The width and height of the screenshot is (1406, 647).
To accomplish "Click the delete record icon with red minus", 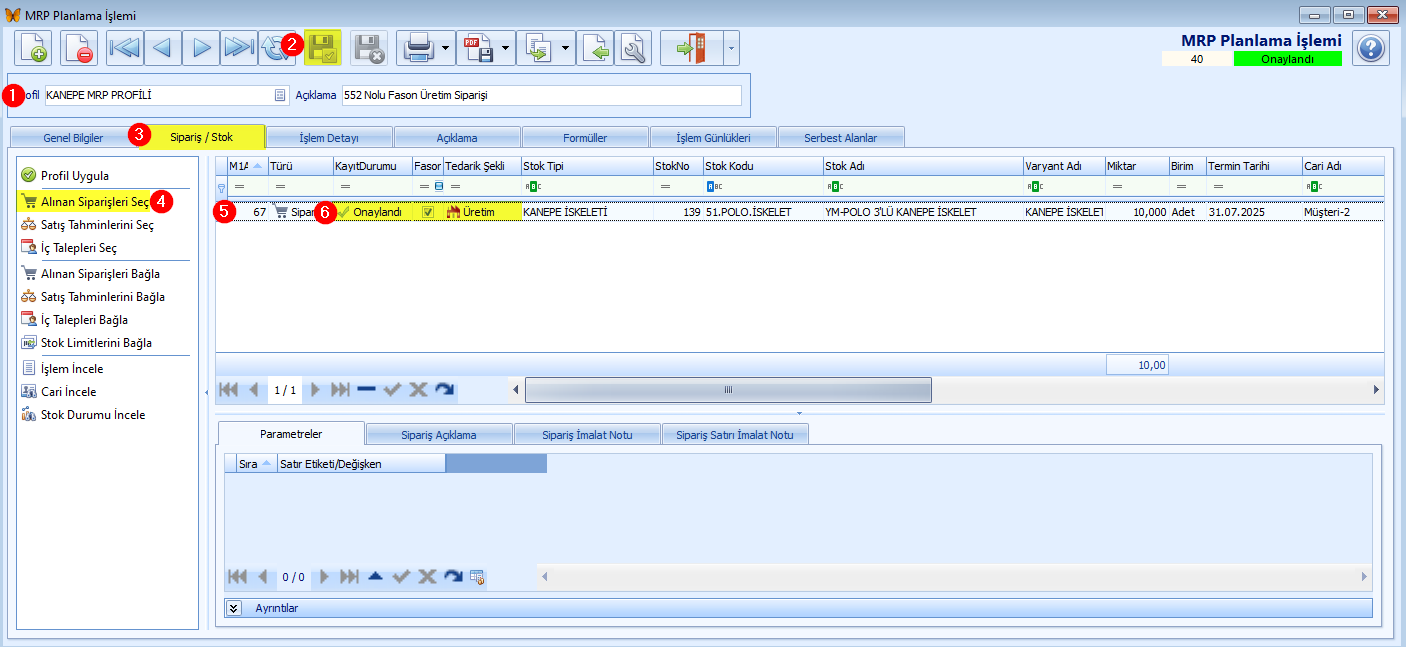I will coord(79,48).
